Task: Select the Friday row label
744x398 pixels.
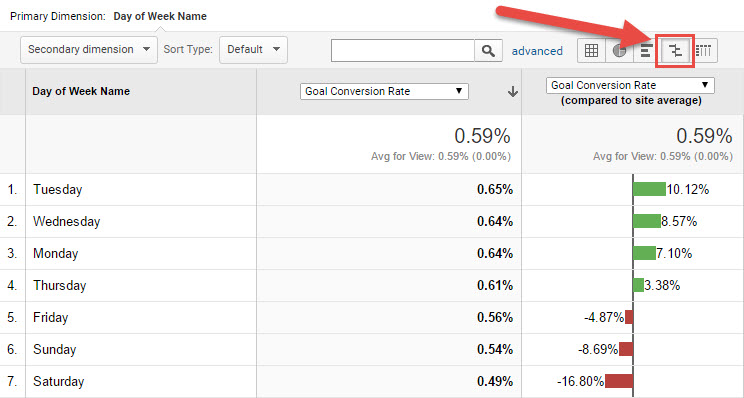Action: [50, 317]
